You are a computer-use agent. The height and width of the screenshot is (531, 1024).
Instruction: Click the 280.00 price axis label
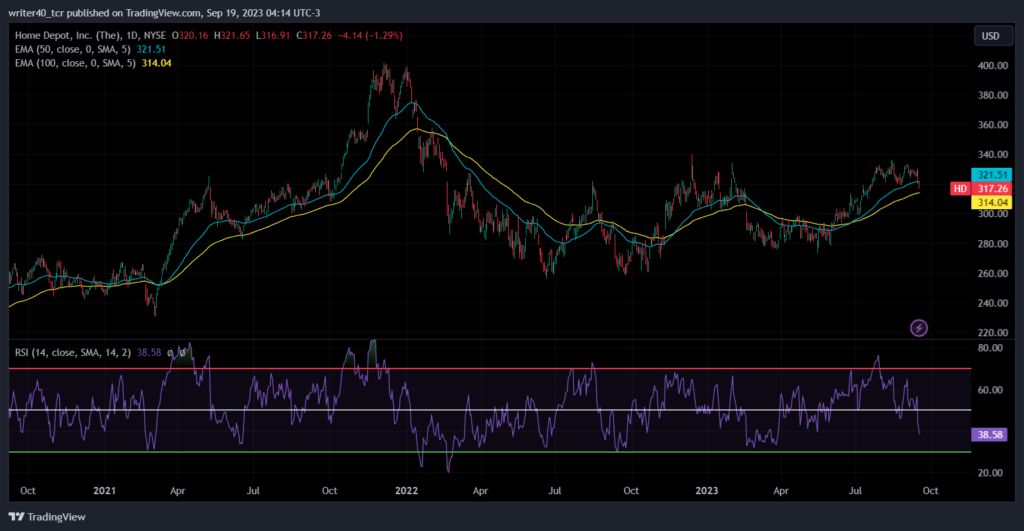[992, 244]
